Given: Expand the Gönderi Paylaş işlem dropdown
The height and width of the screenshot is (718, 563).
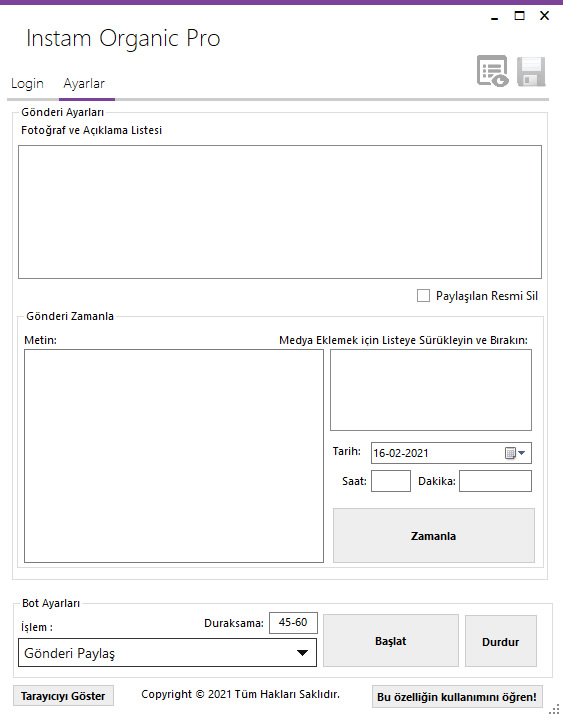Looking at the screenshot, I should (167, 653).
